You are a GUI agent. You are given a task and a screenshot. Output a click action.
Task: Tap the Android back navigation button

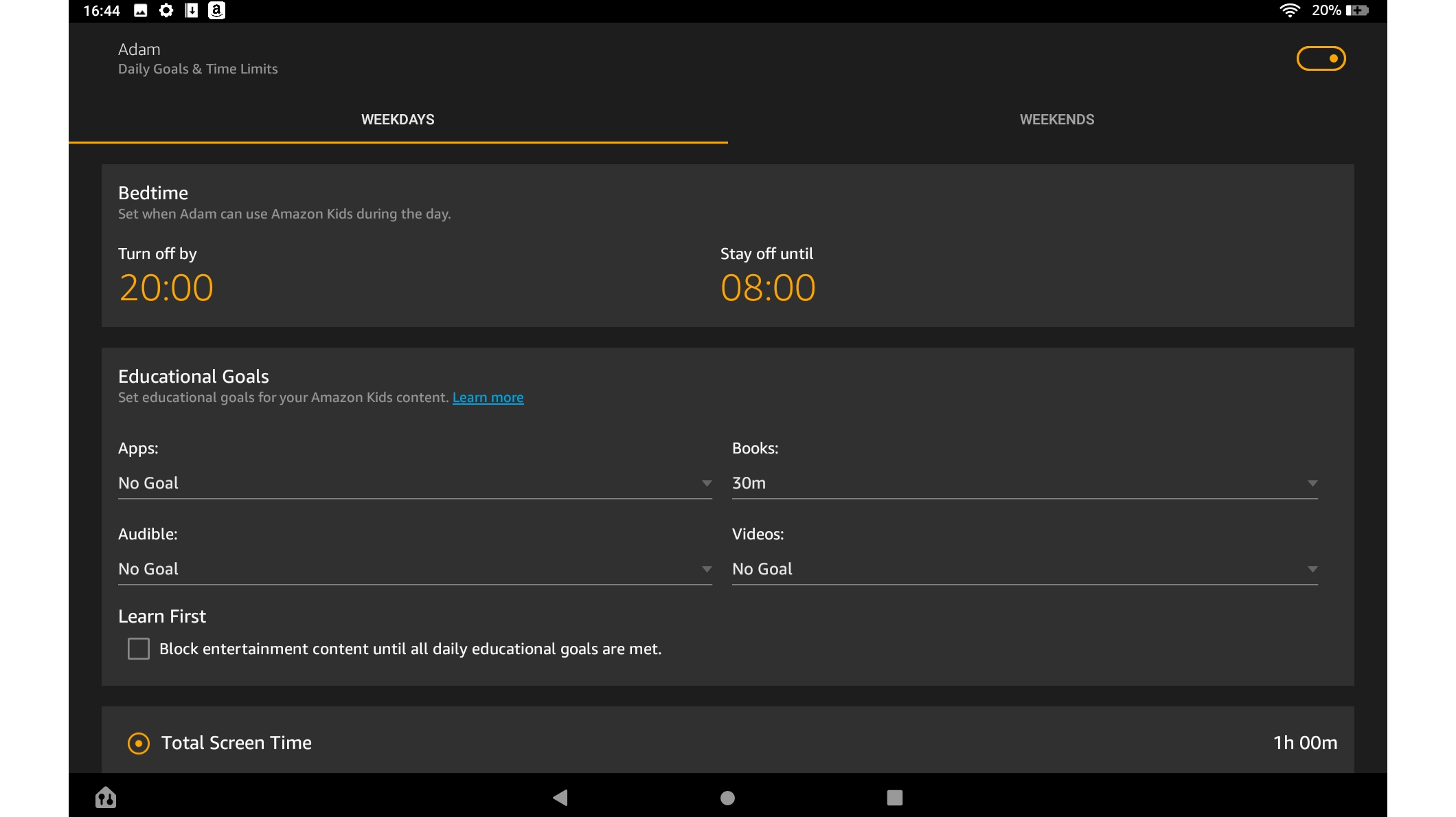pos(560,797)
